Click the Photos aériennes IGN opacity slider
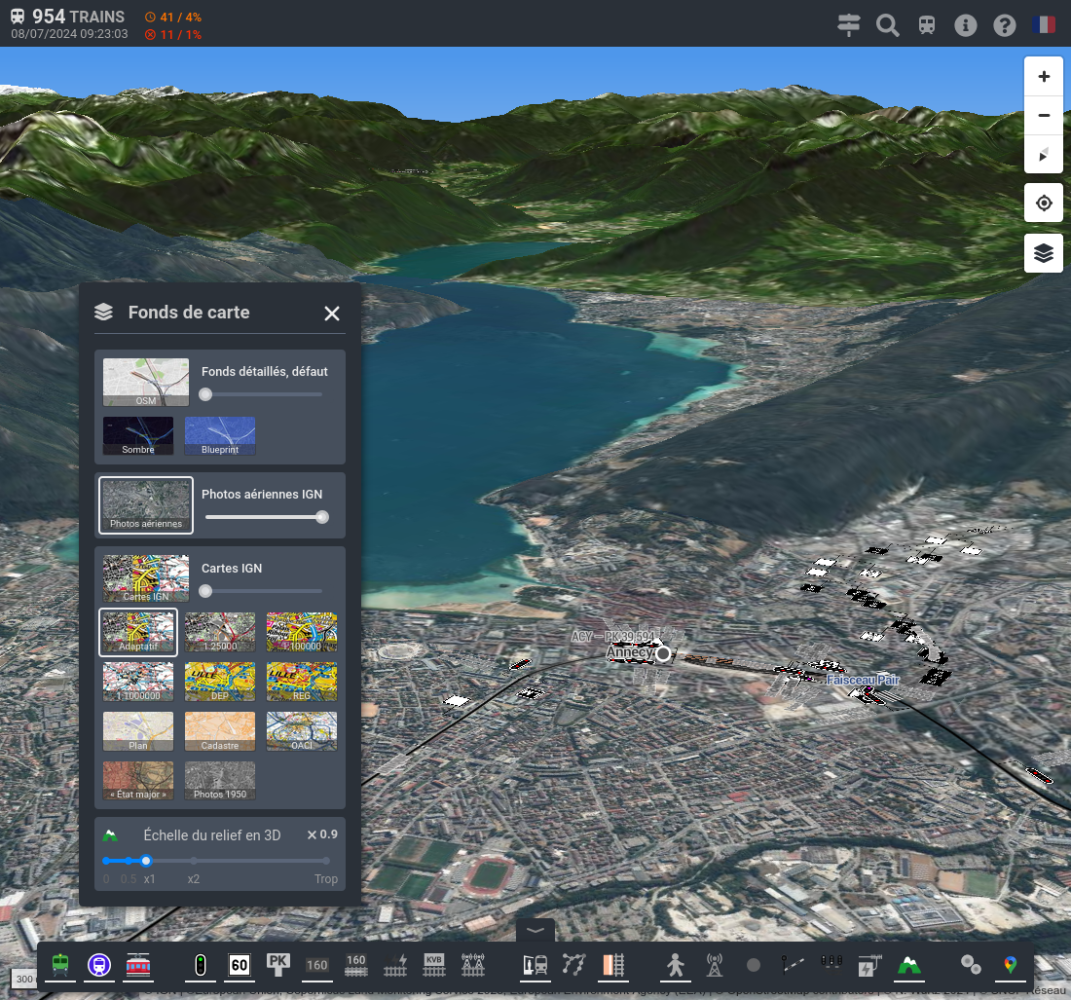 pyautogui.click(x=263, y=517)
